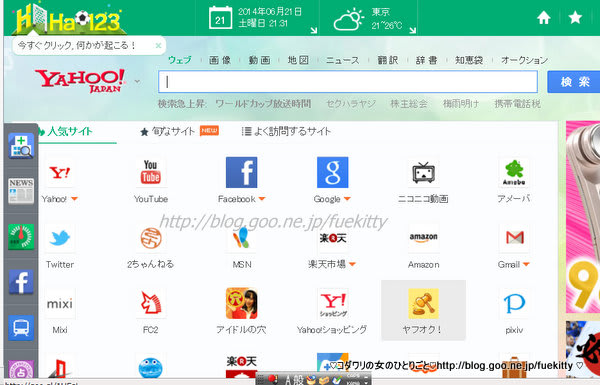Screen dimensions: 600x385
Task: Select the ウェブ search tab
Action: tap(179, 60)
